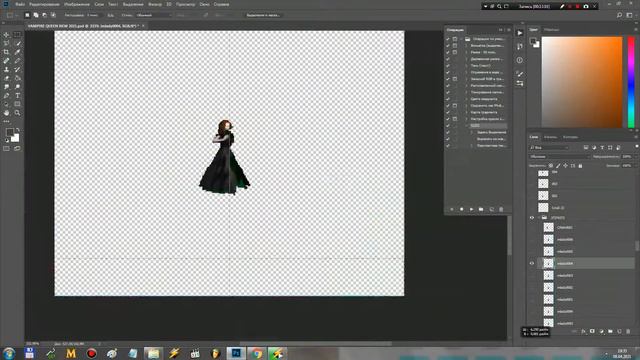The width and height of the screenshot is (640, 360).
Task: Expand the Цвета квадранта action
Action: 467,99
